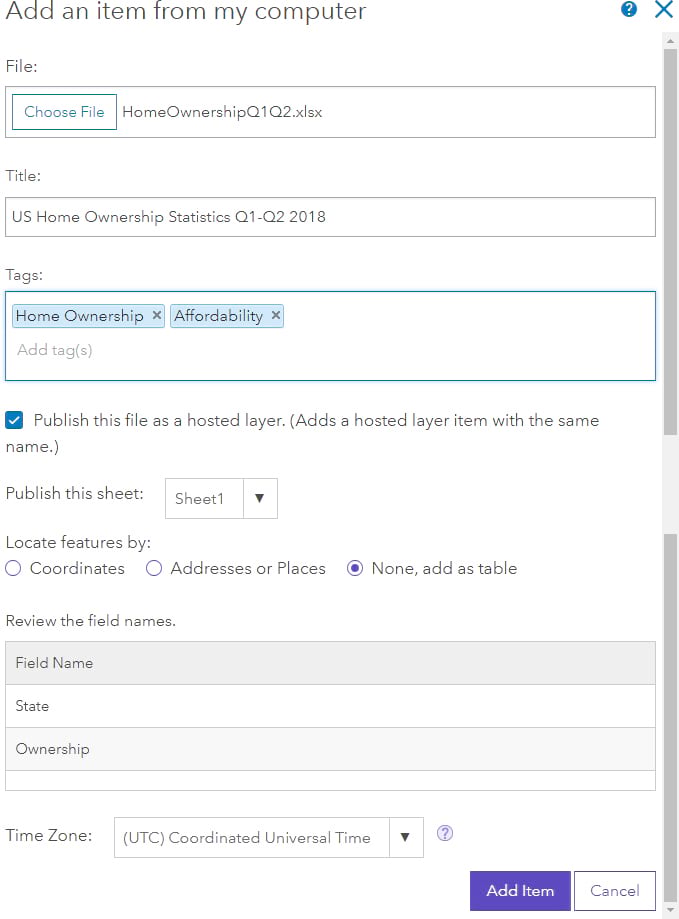This screenshot has height=919, width=679.
Task: Select the "State" field name row
Action: pyautogui.click(x=330, y=706)
